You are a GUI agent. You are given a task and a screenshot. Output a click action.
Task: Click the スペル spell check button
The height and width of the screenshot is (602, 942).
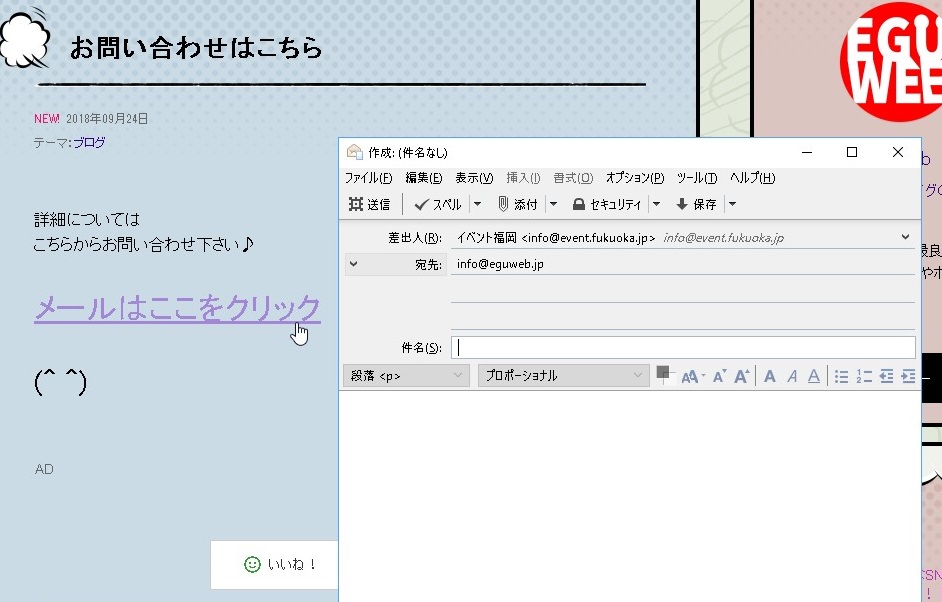pos(438,204)
